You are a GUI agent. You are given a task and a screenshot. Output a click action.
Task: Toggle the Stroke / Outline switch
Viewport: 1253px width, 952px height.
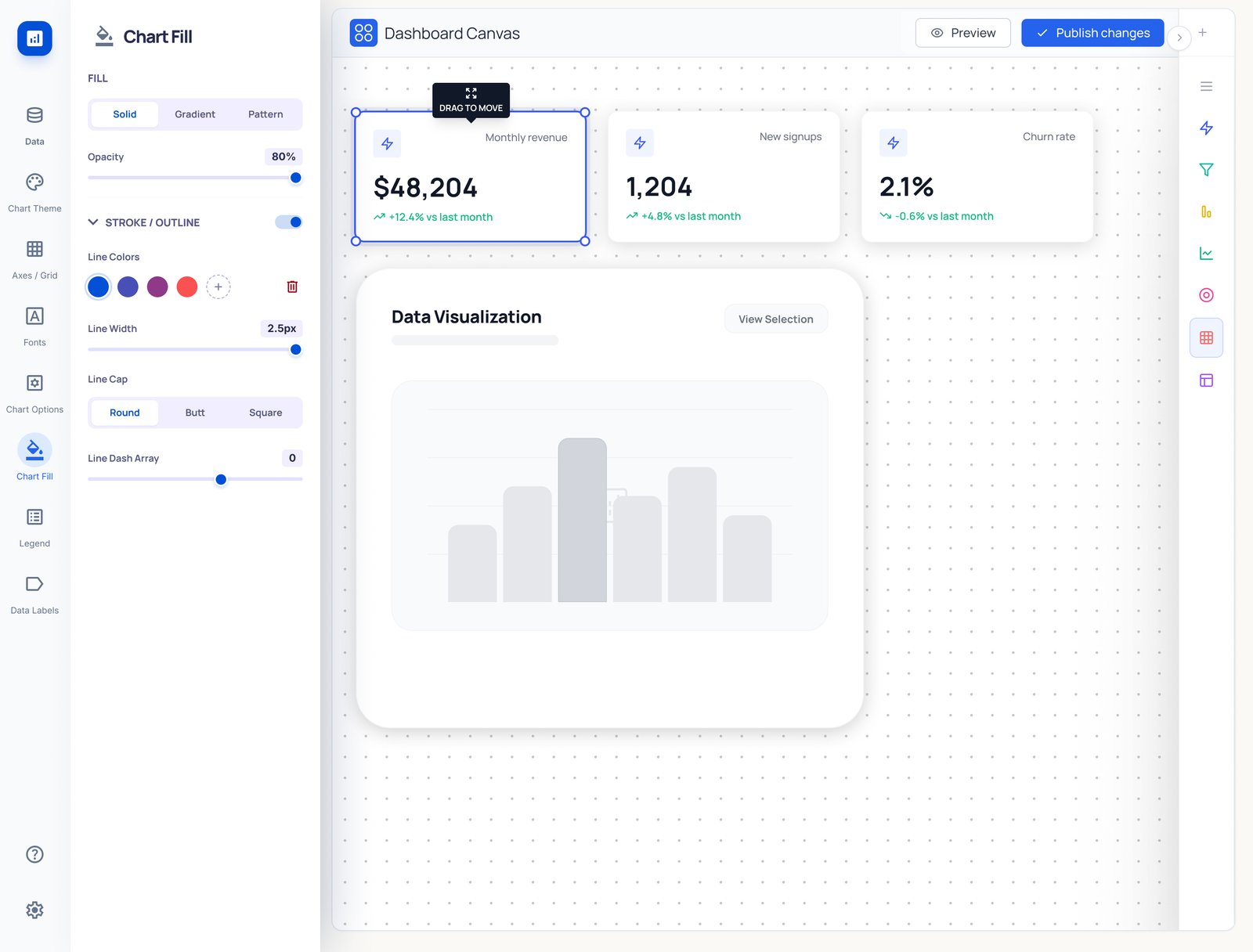289,222
